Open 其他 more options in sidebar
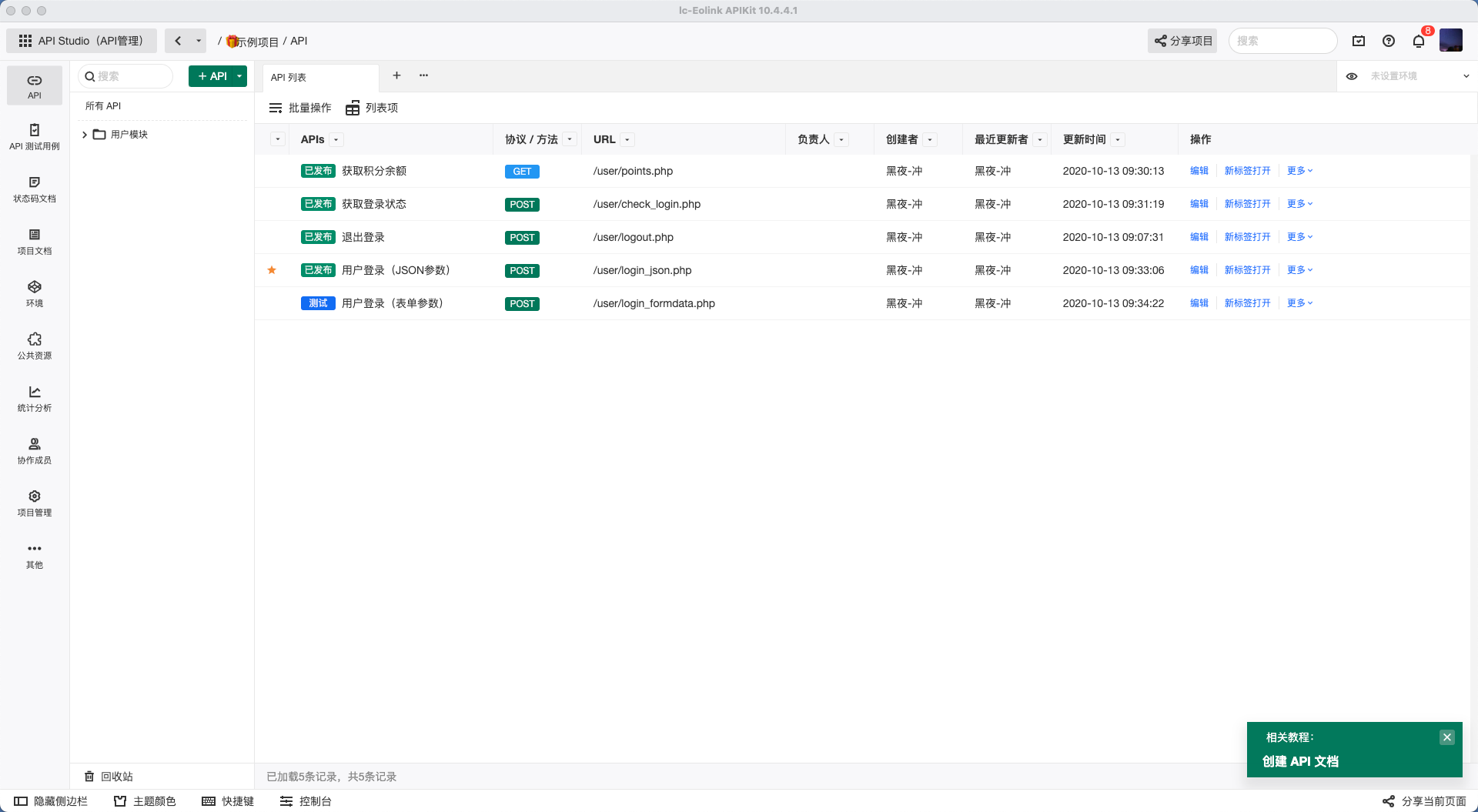 35,556
